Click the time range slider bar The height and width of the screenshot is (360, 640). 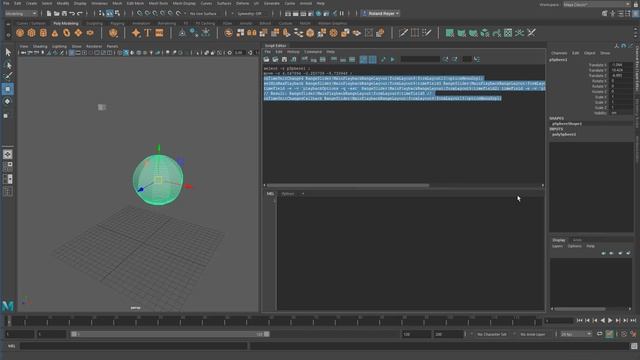click(170, 334)
